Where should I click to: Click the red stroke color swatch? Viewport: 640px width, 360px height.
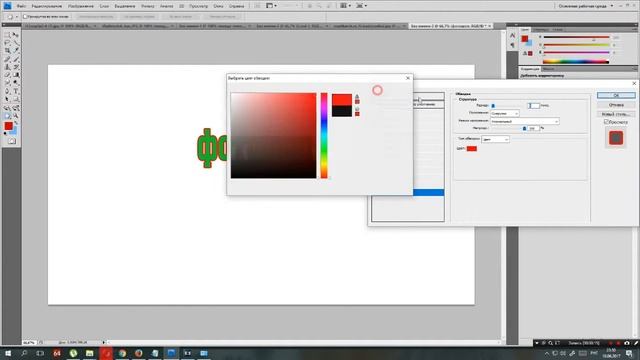471,149
